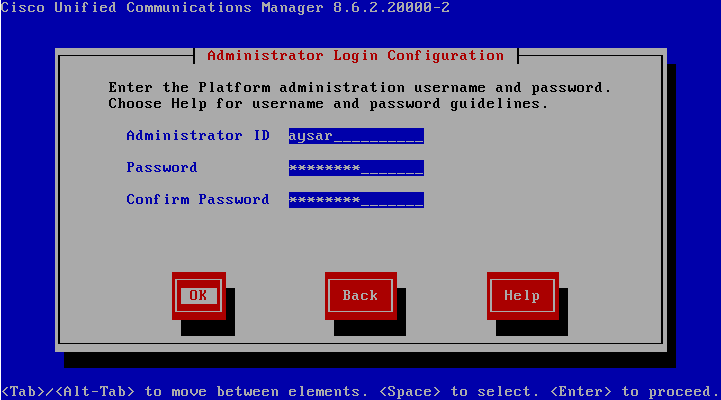The image size is (721, 400).
Task: Focus the Administrator ID input field
Action: (356, 136)
